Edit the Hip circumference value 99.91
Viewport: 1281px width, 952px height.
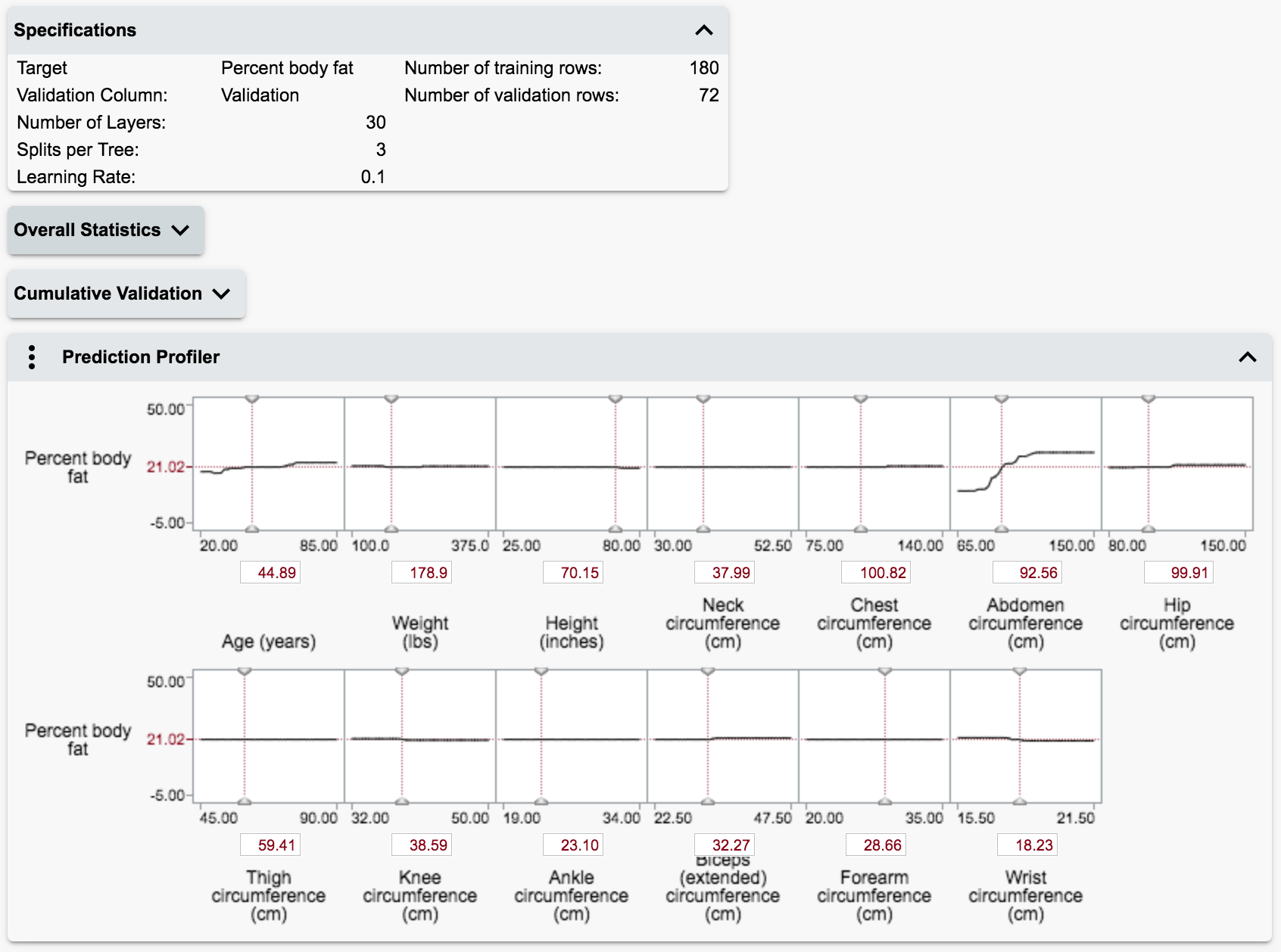click(1178, 573)
